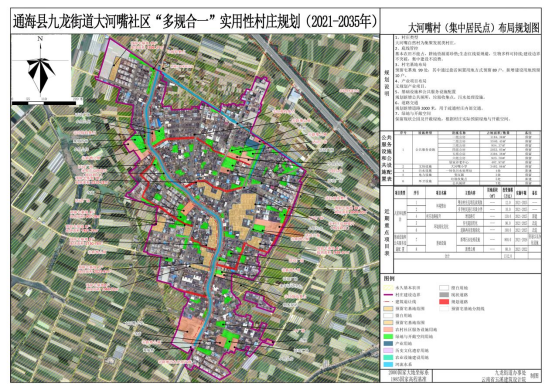
Task: Click the footer text 1985国家高程基准
Action: coord(409,379)
